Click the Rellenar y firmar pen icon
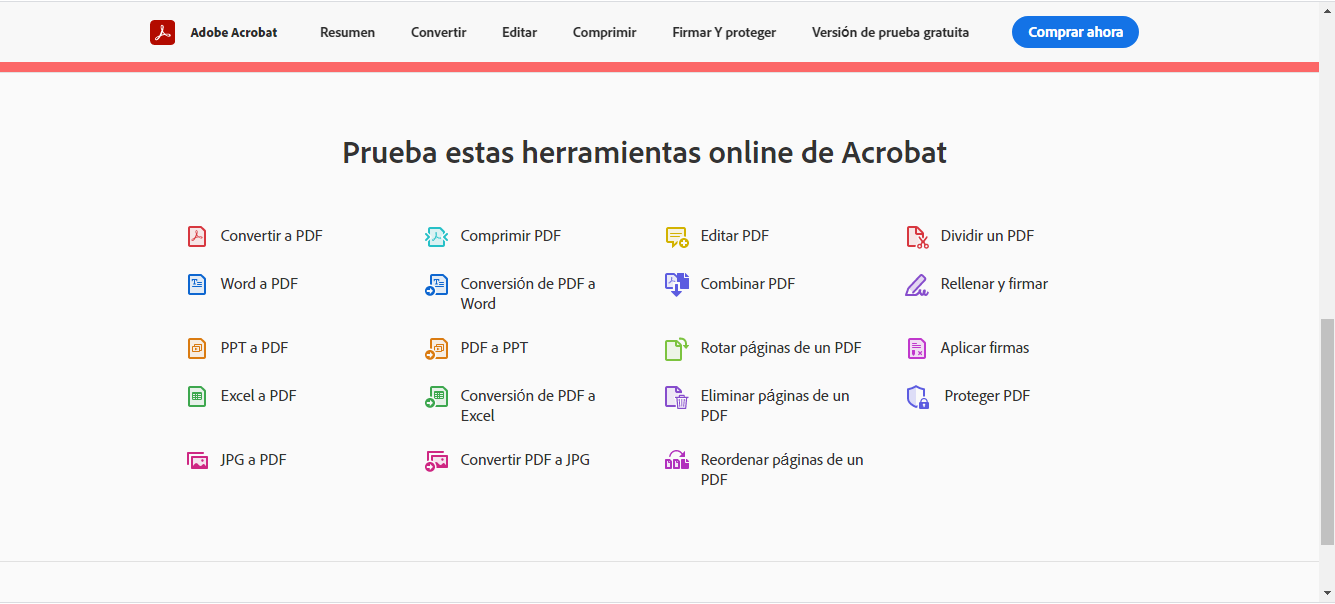 [x=917, y=285]
